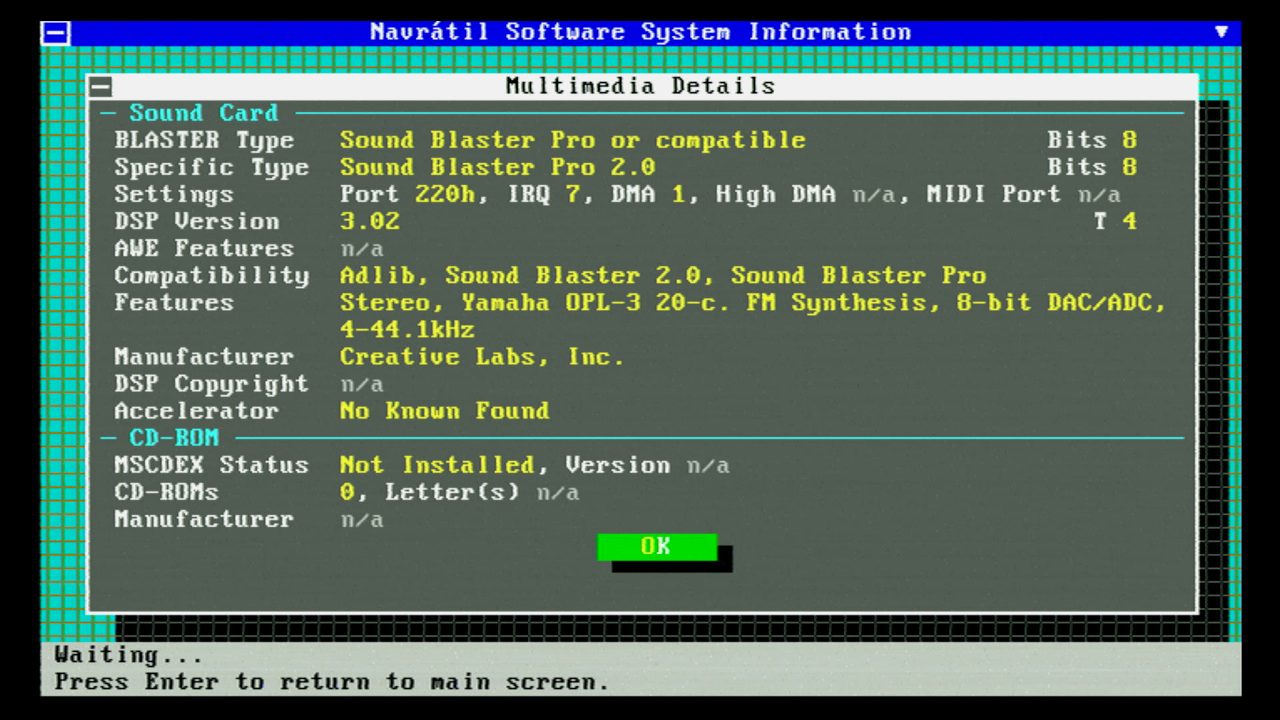The image size is (1280, 720).
Task: Click the Multimedia Details title bar
Action: 640,86
